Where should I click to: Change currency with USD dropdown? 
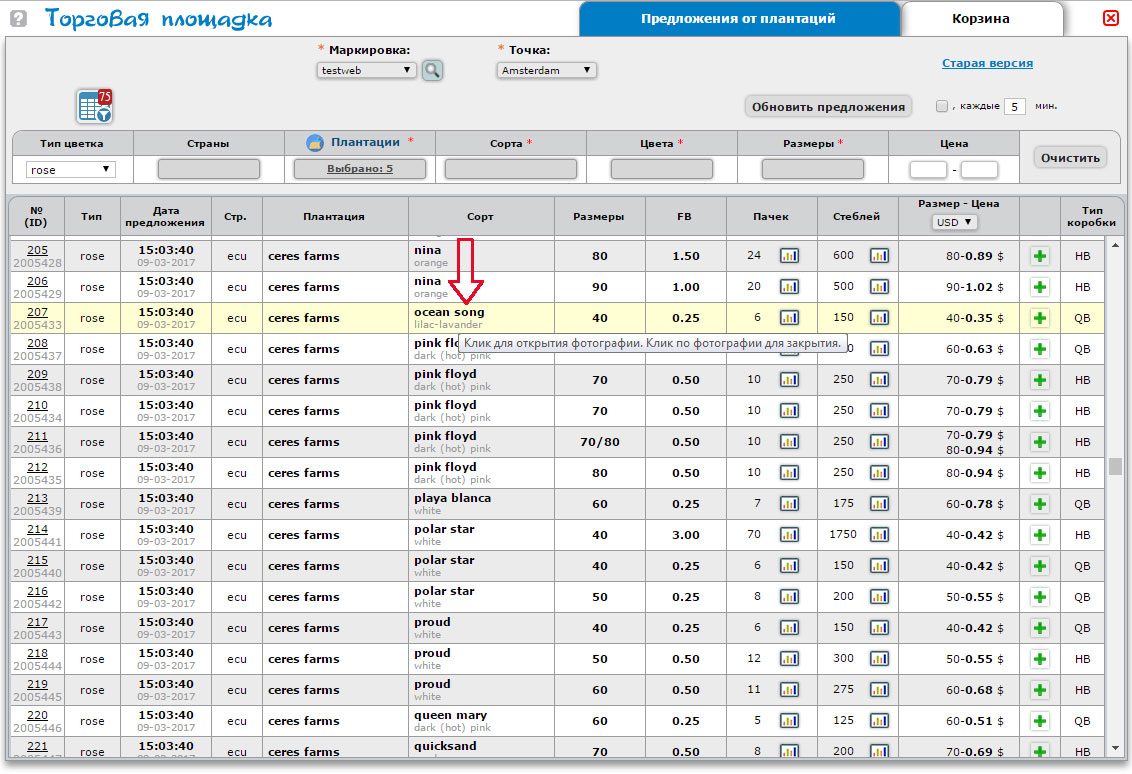click(x=953, y=222)
